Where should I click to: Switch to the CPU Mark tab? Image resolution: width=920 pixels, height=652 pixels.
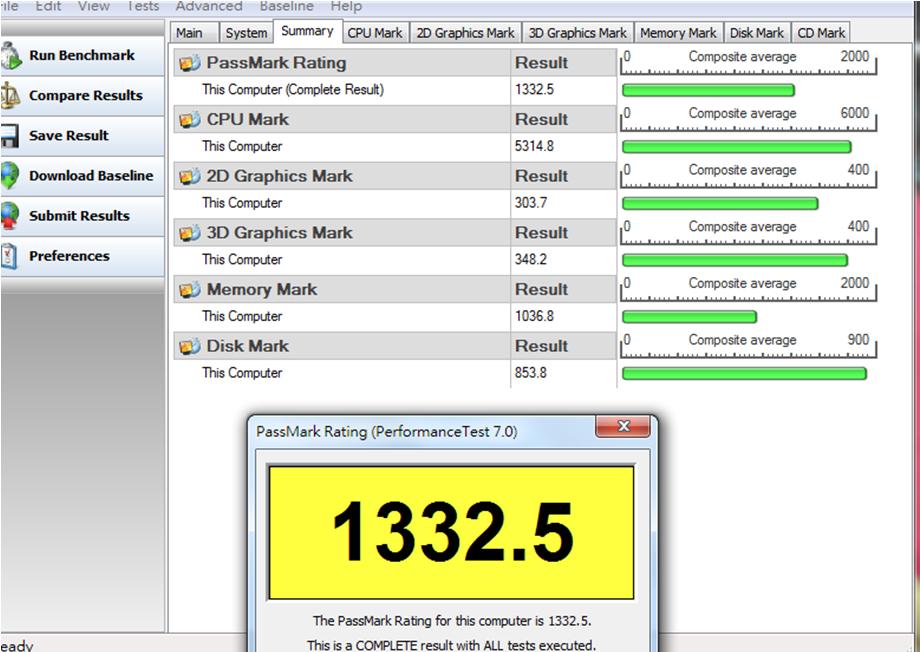(375, 33)
